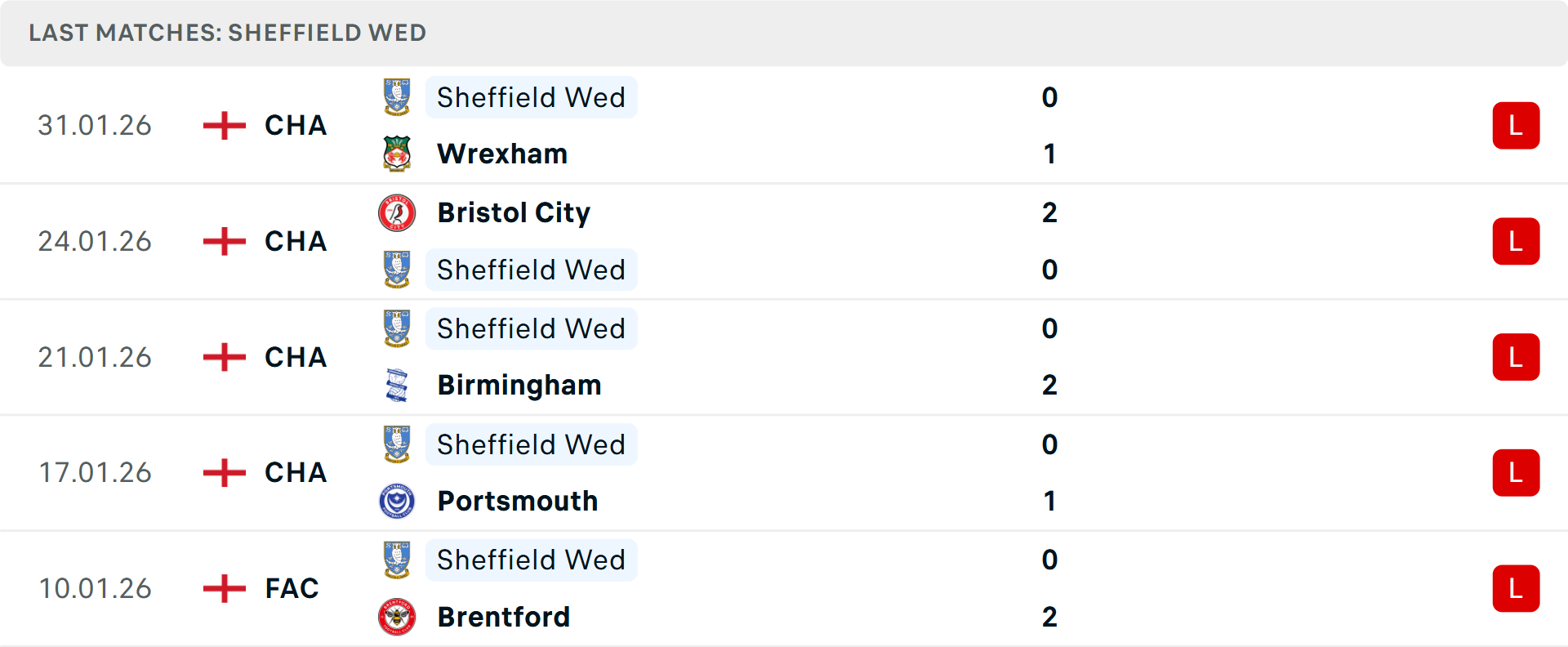Click England flag in 31.01.26 row
The width and height of the screenshot is (1568, 647).
(x=224, y=126)
